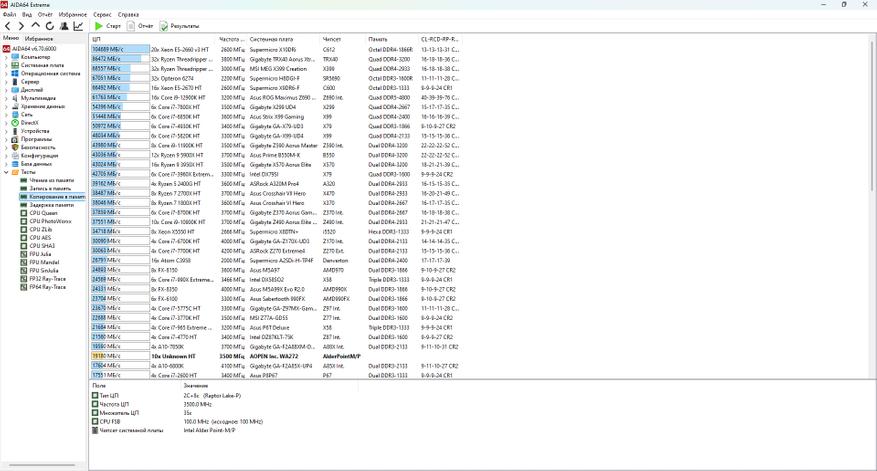This screenshot has width=877, height=471.
Task: Open the Вид menu
Action: pyautogui.click(x=27, y=15)
